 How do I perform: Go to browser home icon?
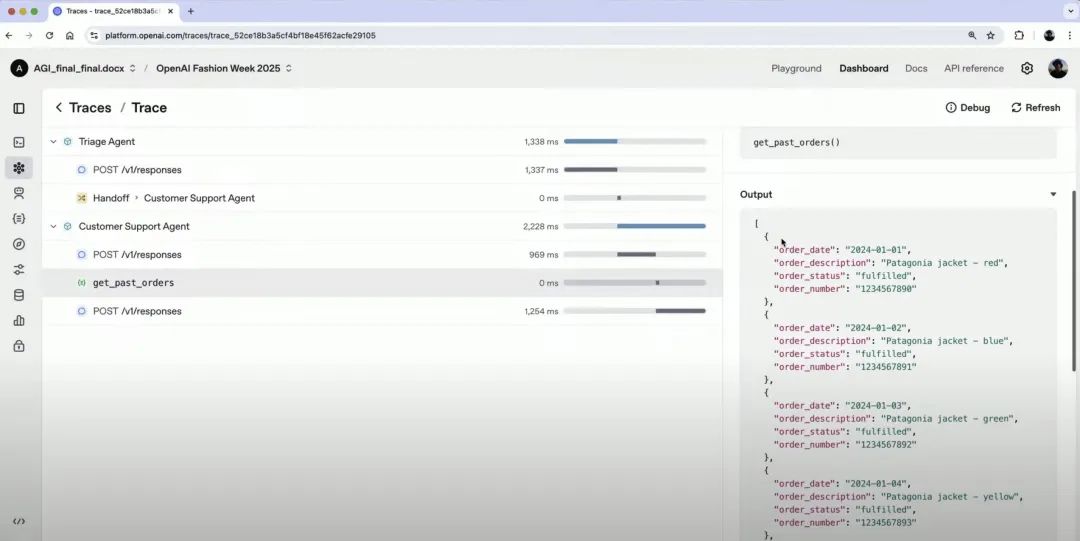70,35
